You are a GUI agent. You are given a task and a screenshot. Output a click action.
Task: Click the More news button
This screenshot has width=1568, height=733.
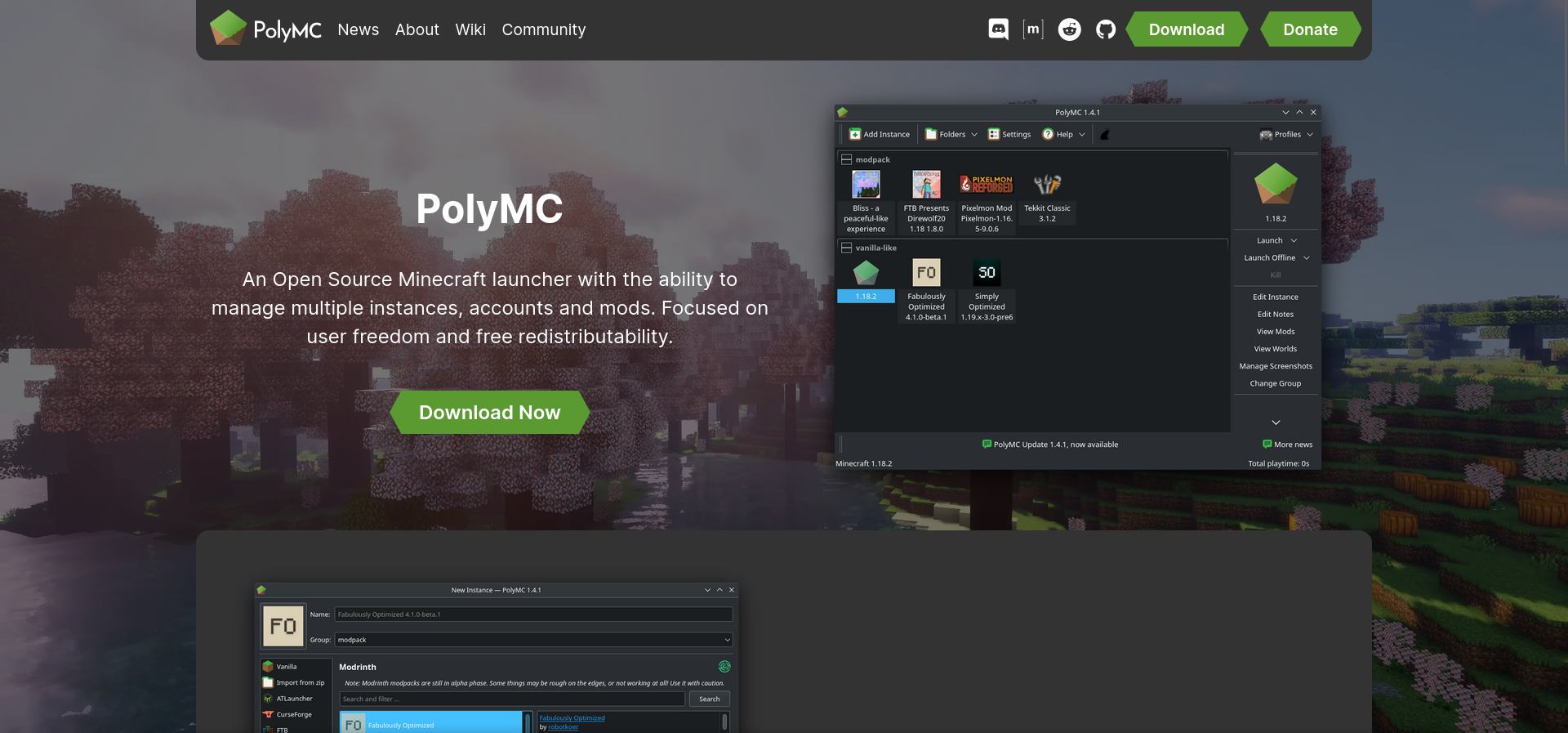click(x=1288, y=445)
